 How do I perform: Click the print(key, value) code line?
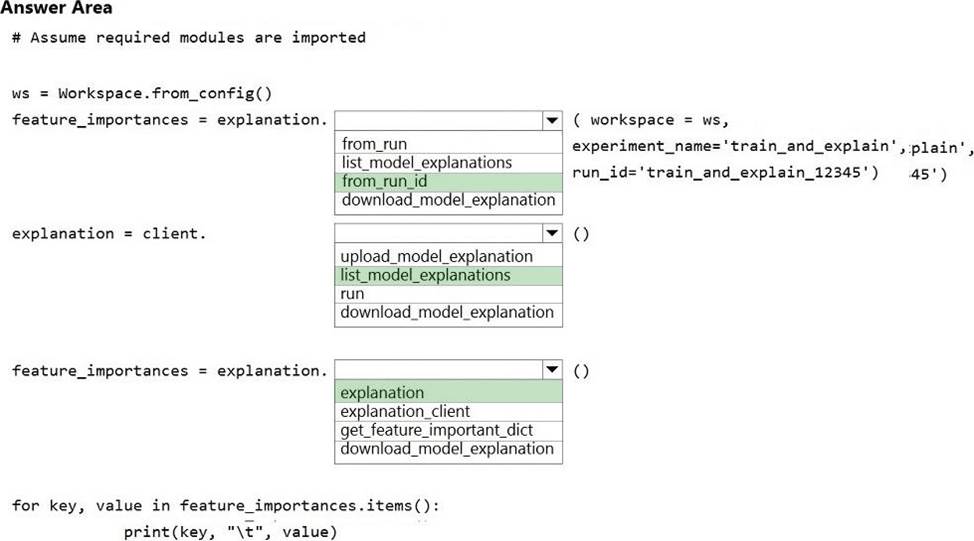[231, 531]
